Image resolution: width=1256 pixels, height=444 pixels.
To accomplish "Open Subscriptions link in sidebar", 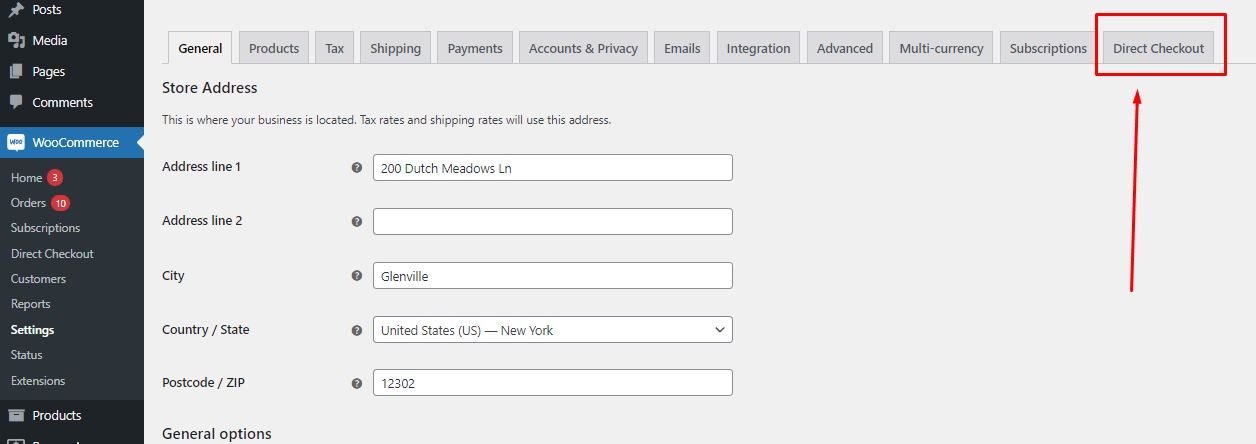I will [x=45, y=228].
